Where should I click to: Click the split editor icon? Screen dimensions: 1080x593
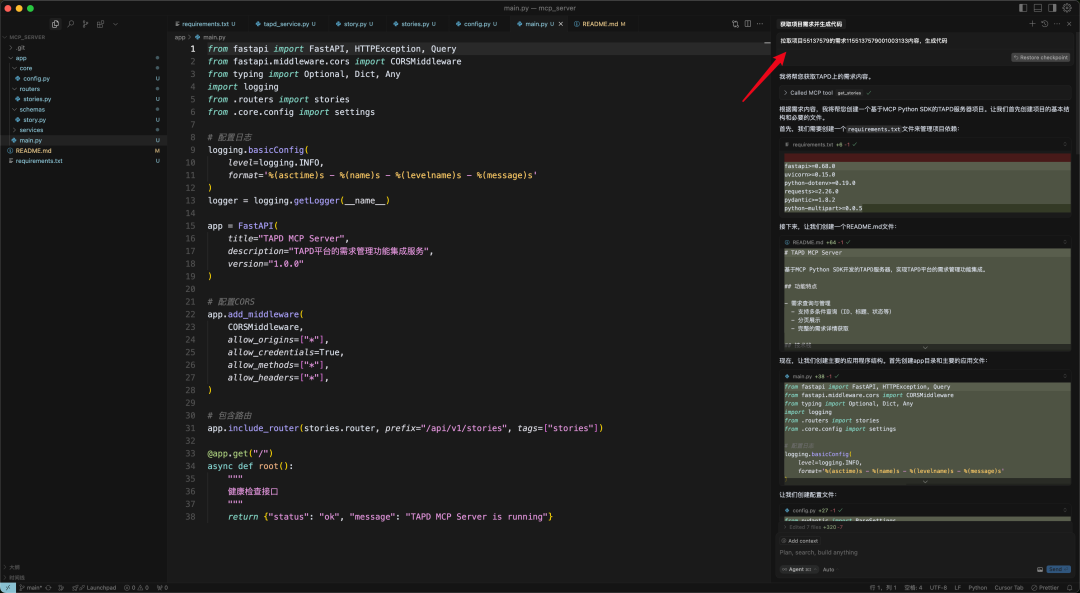(747, 24)
